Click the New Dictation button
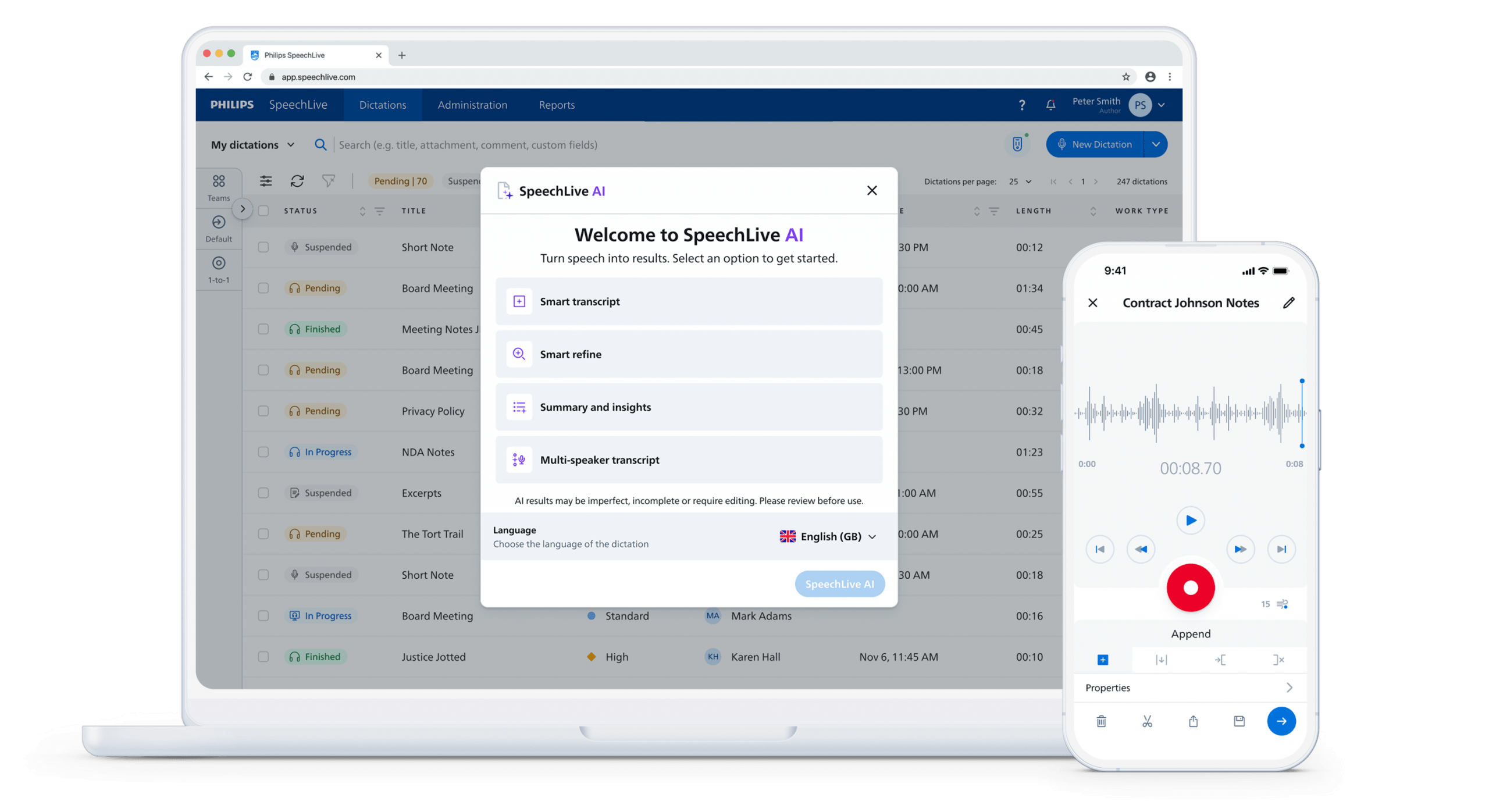The height and width of the screenshot is (812, 1489). click(x=1095, y=144)
